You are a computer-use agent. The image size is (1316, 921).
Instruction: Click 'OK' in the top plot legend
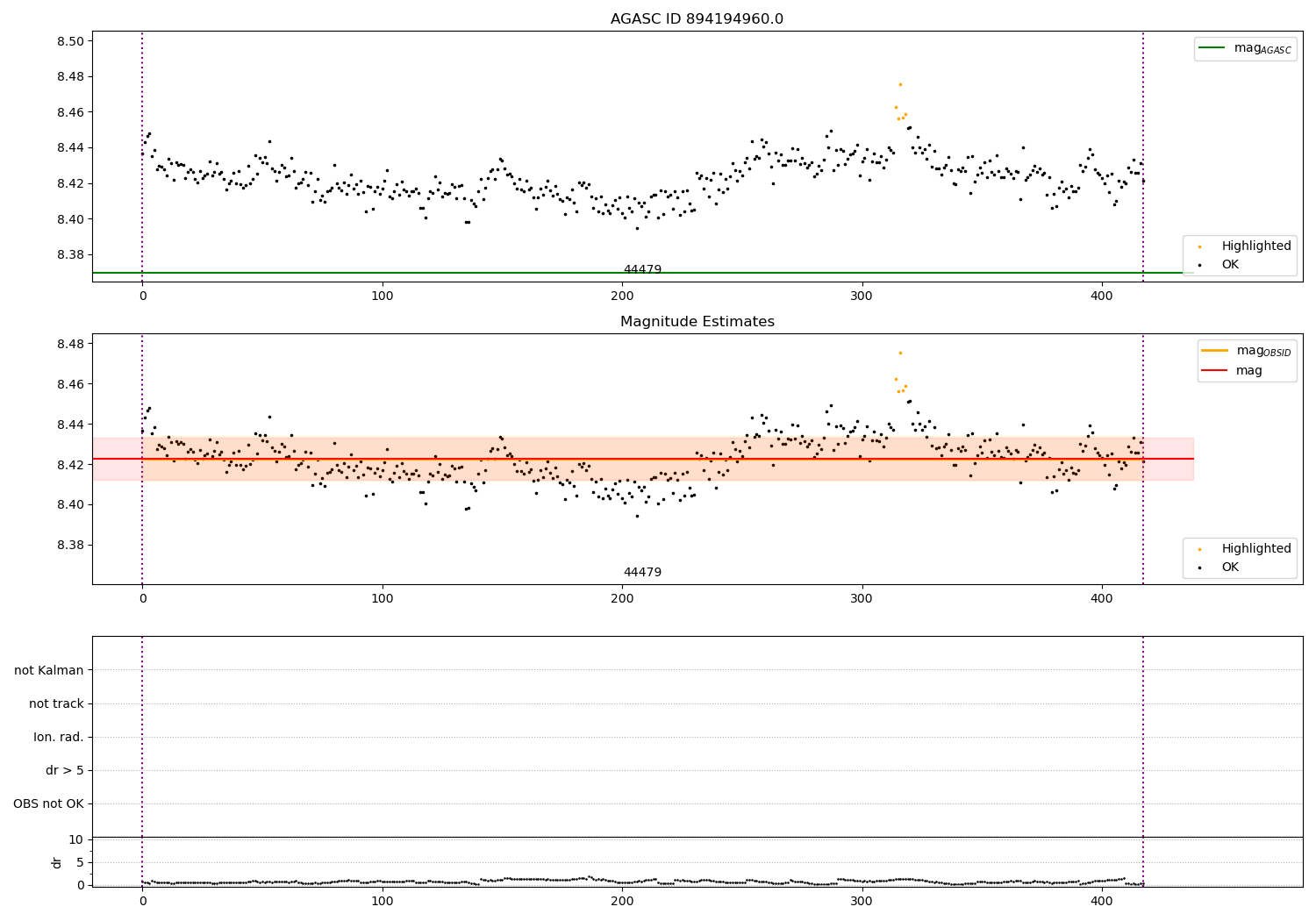coord(1230,265)
